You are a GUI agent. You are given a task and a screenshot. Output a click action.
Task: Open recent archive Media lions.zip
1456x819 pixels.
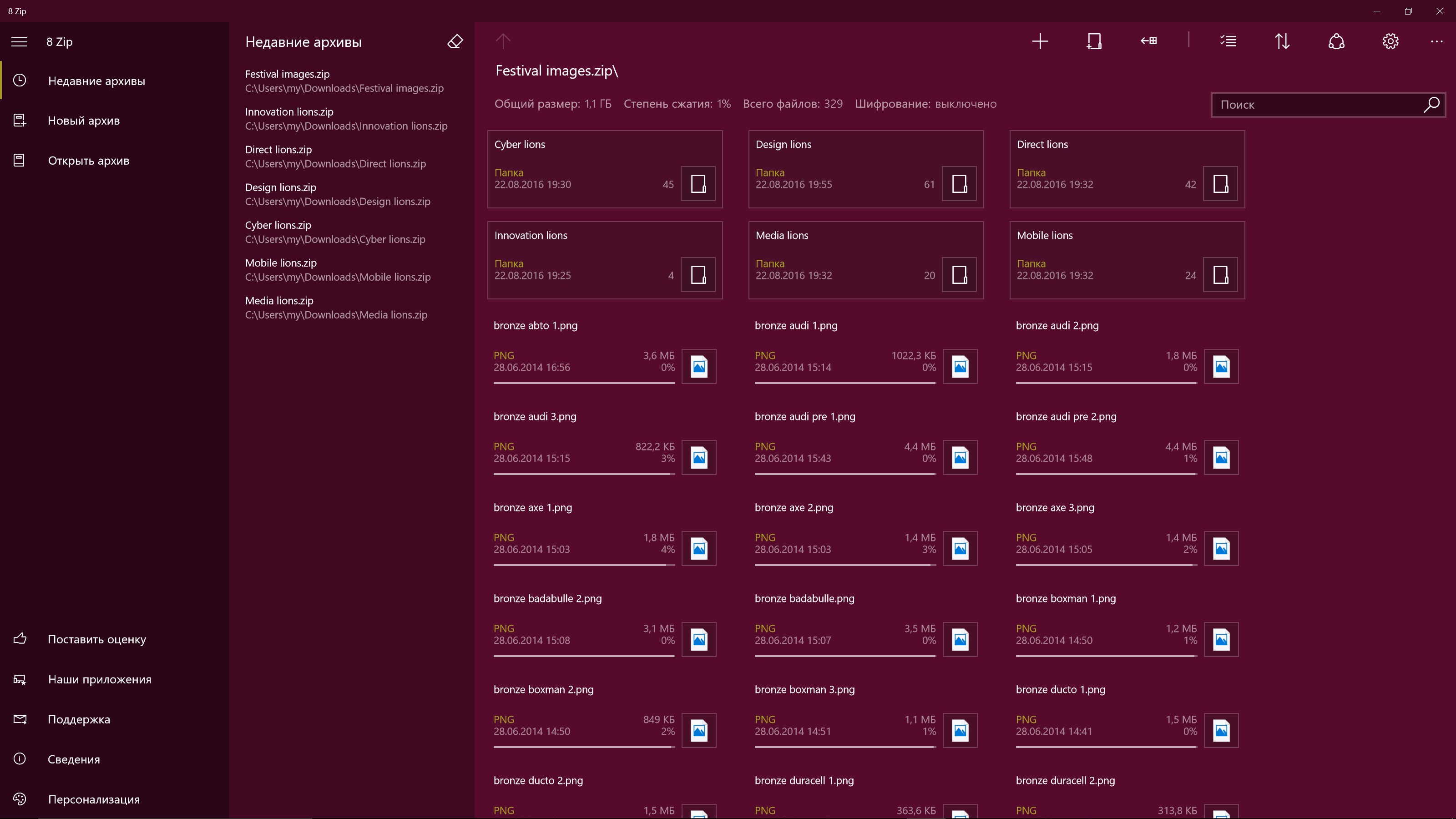pyautogui.click(x=352, y=308)
